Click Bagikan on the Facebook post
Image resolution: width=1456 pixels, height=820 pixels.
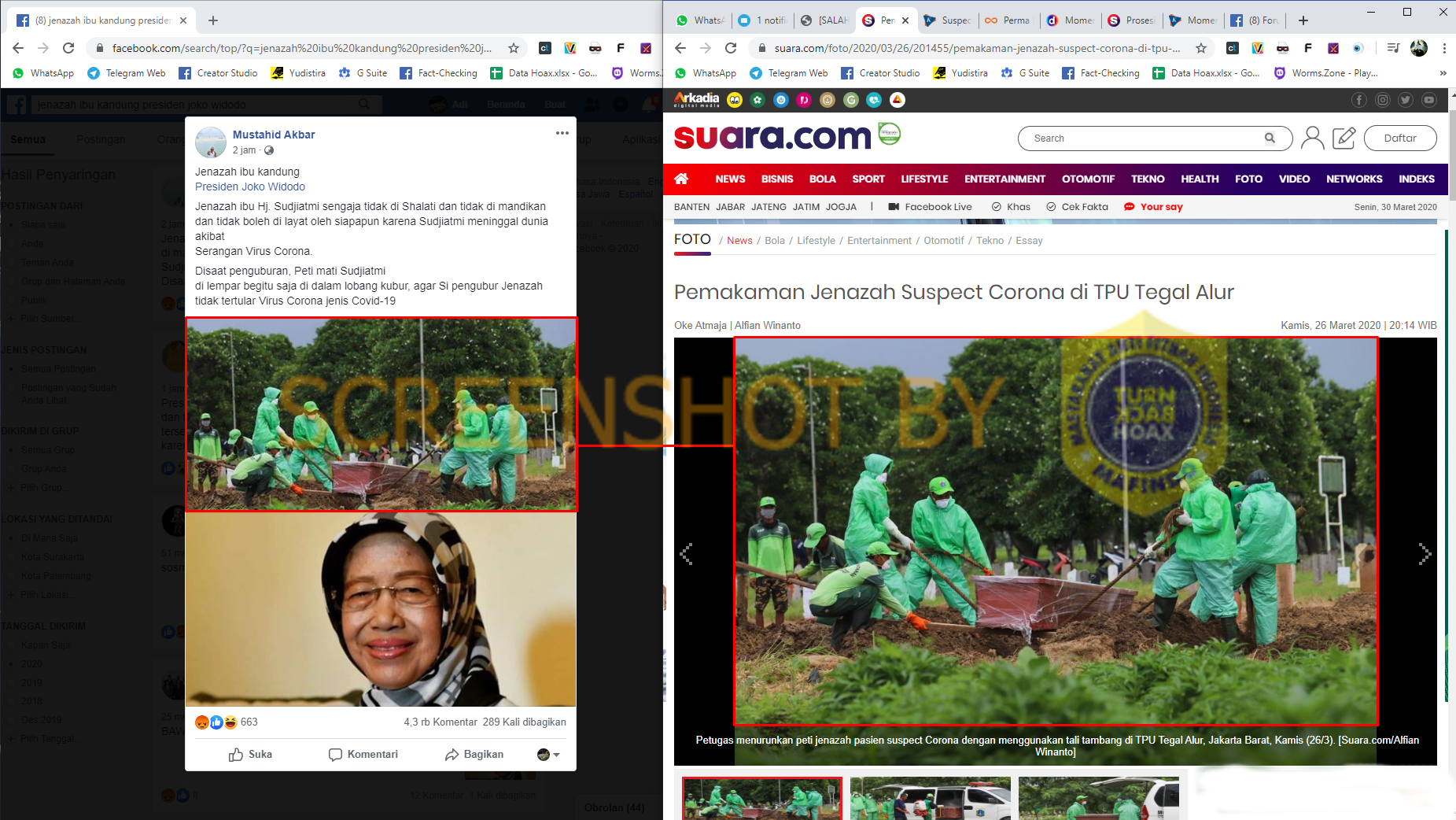pyautogui.click(x=474, y=754)
